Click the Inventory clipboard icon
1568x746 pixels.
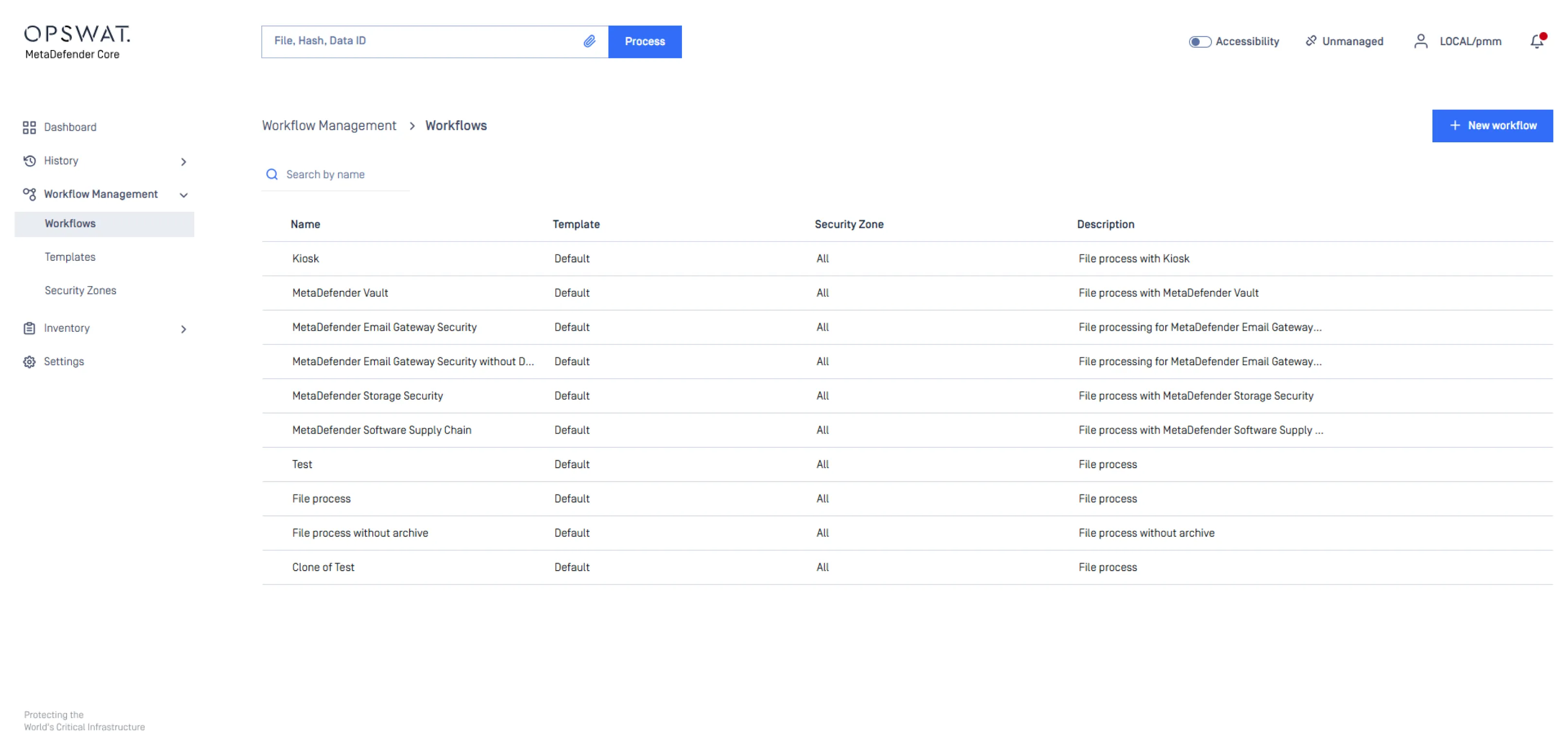point(29,328)
